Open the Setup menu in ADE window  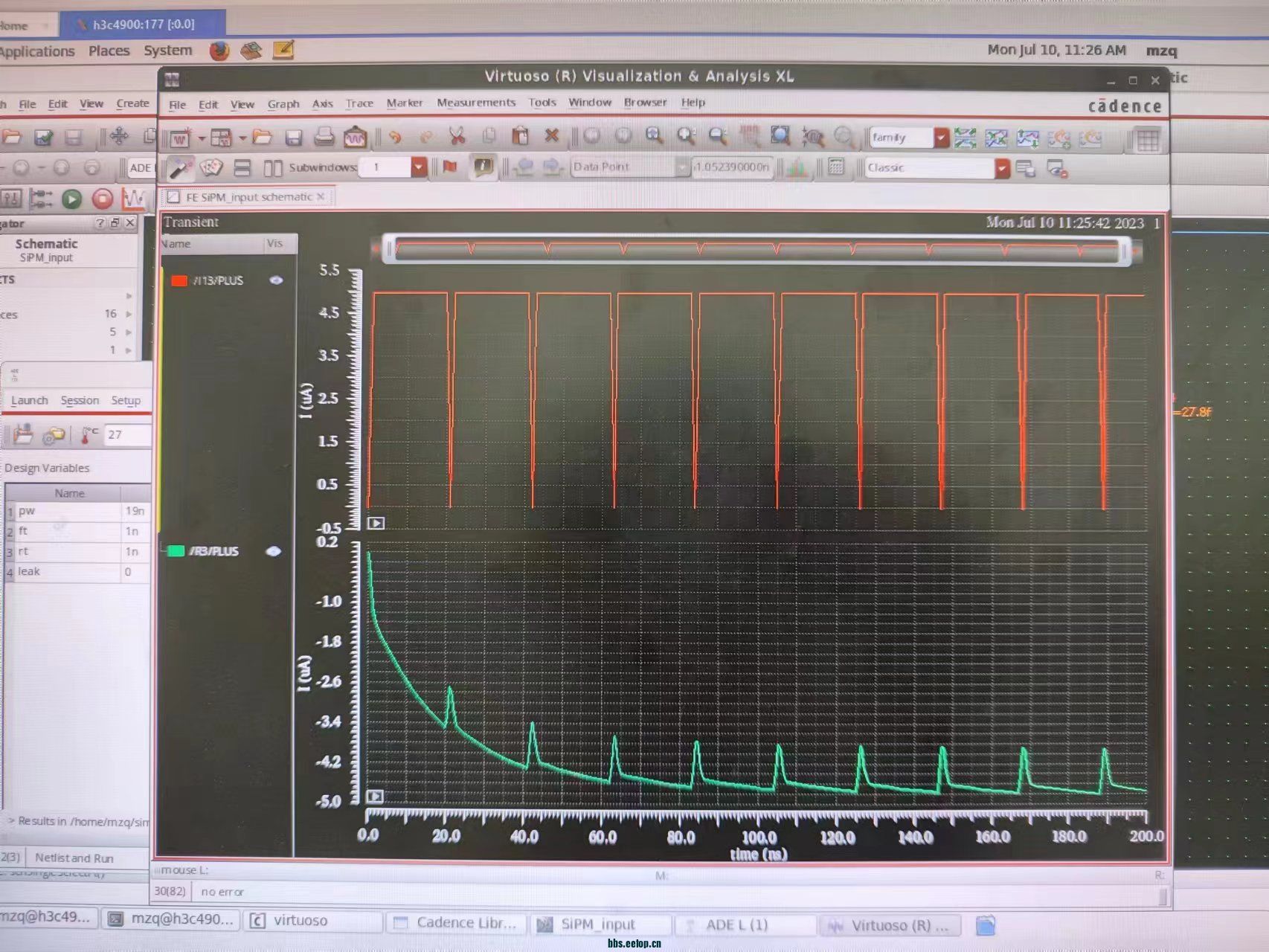(x=126, y=400)
